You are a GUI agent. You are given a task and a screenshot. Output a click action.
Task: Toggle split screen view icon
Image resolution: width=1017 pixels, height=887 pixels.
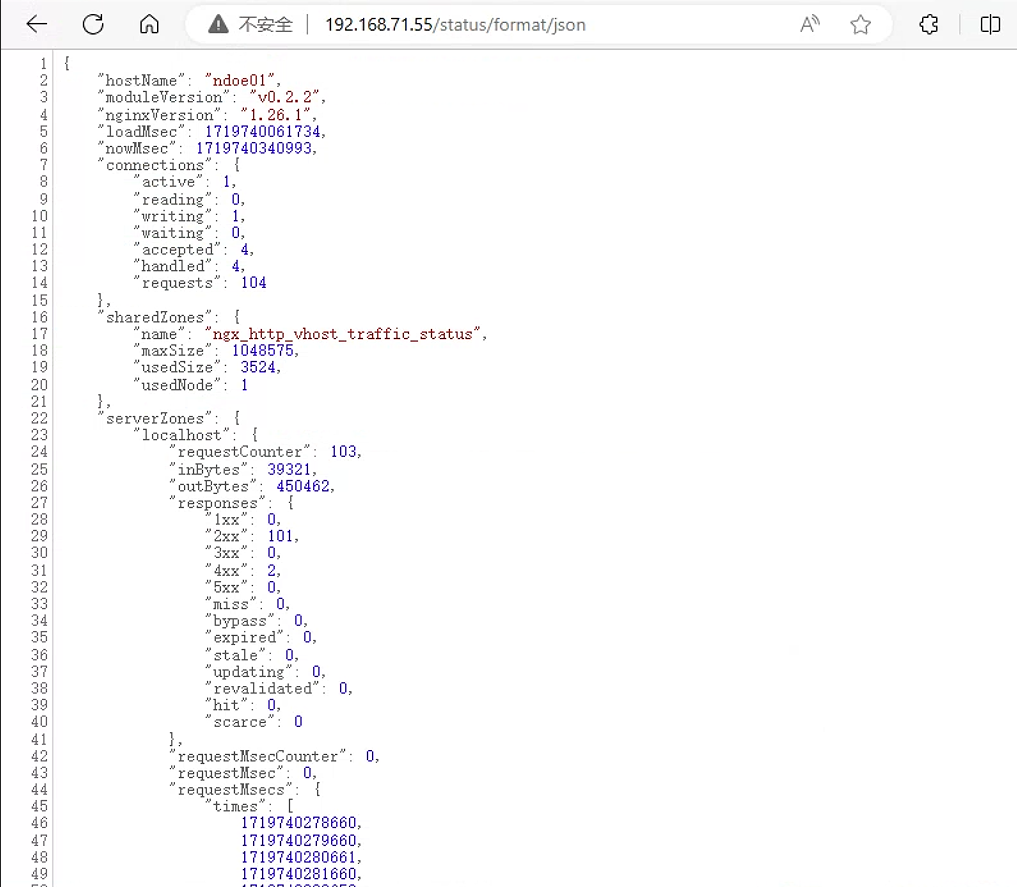[990, 25]
